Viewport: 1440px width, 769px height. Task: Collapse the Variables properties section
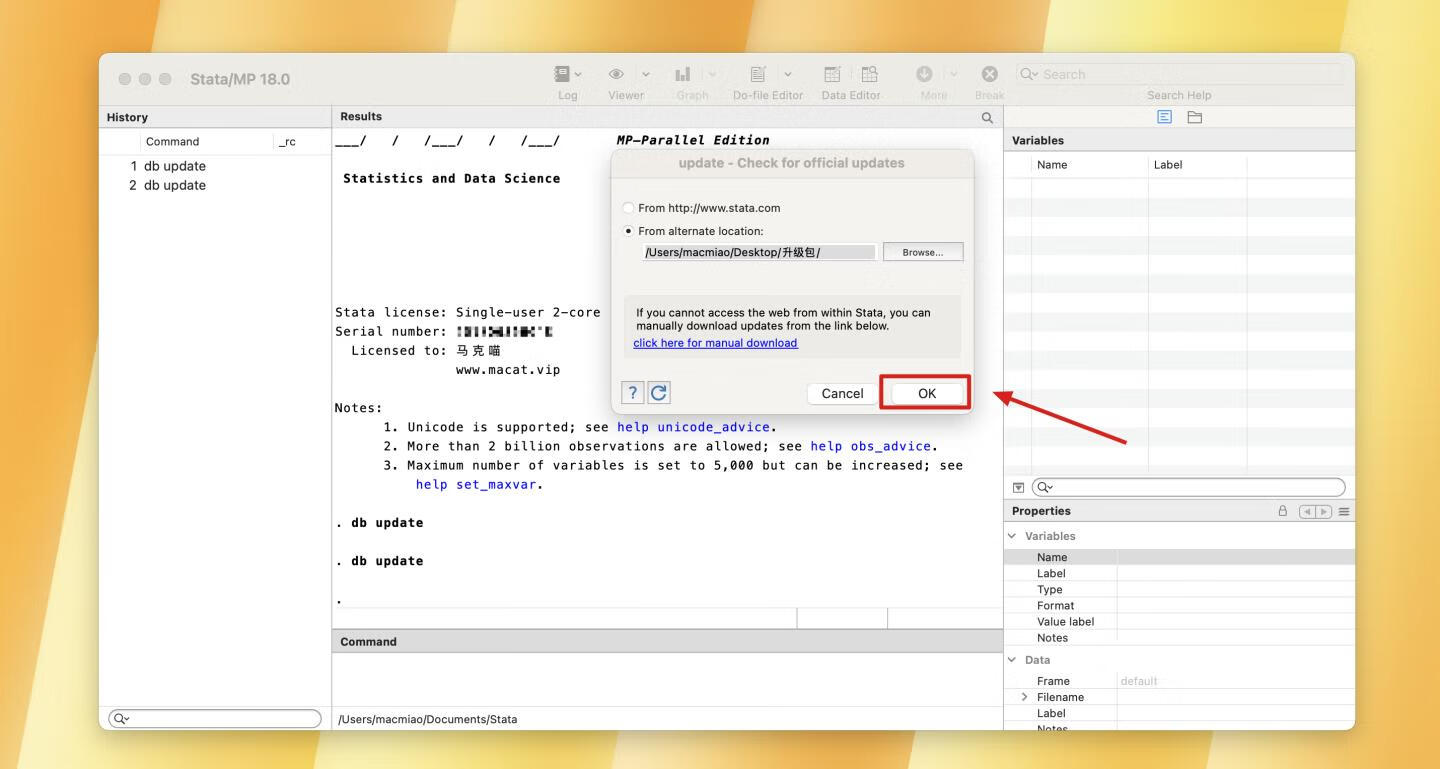click(1012, 536)
